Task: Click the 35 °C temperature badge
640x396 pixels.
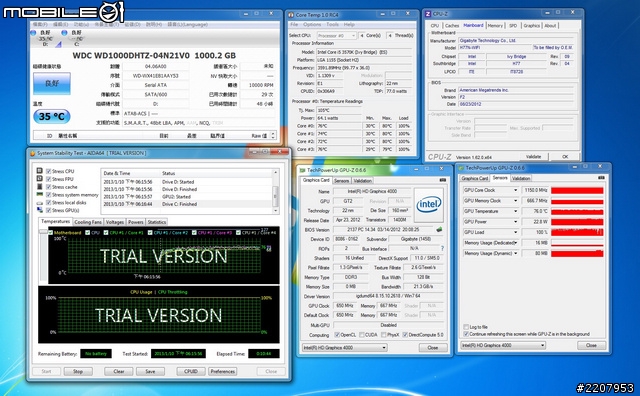Action: pos(52,117)
